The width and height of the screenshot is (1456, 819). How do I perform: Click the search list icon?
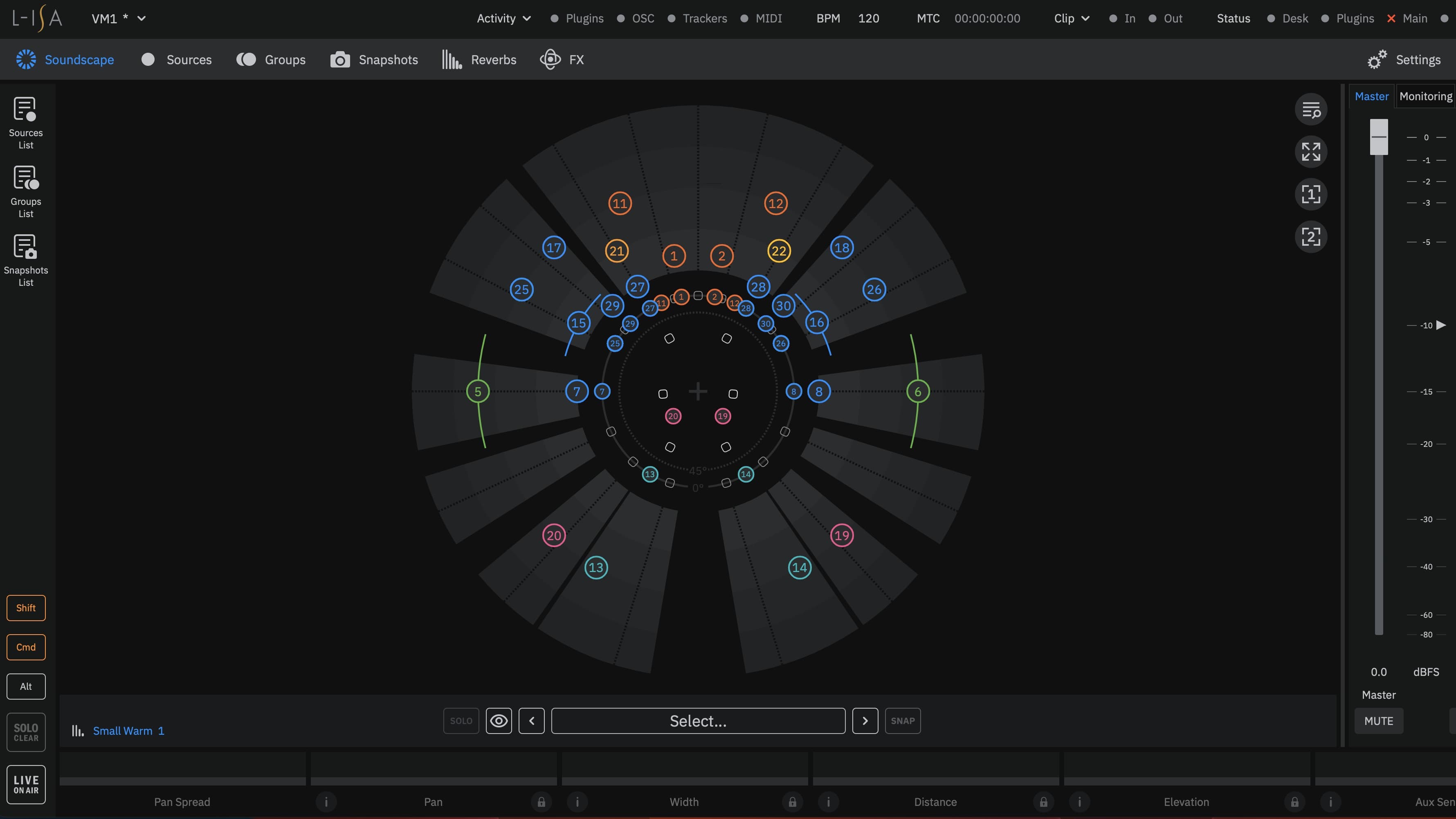[1311, 110]
